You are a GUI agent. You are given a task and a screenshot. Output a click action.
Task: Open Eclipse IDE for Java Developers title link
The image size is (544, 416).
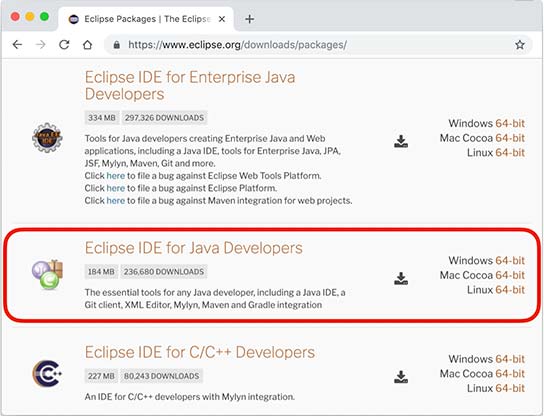coord(194,248)
